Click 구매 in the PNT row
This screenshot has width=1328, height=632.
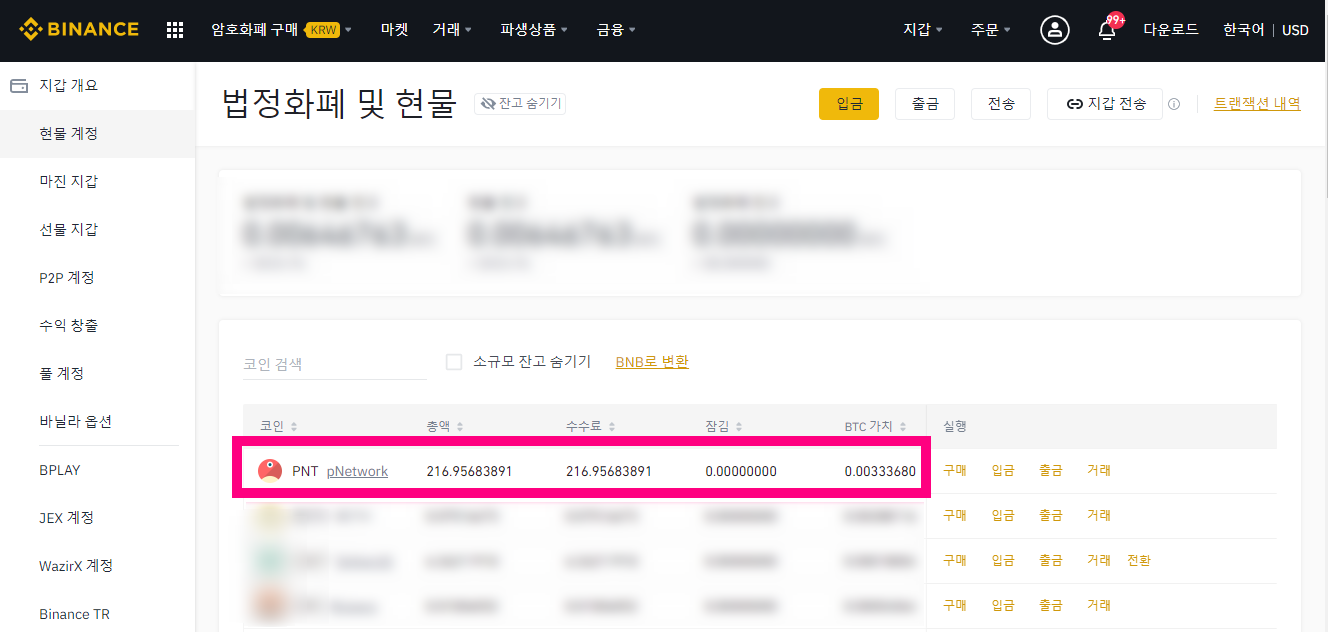point(955,471)
